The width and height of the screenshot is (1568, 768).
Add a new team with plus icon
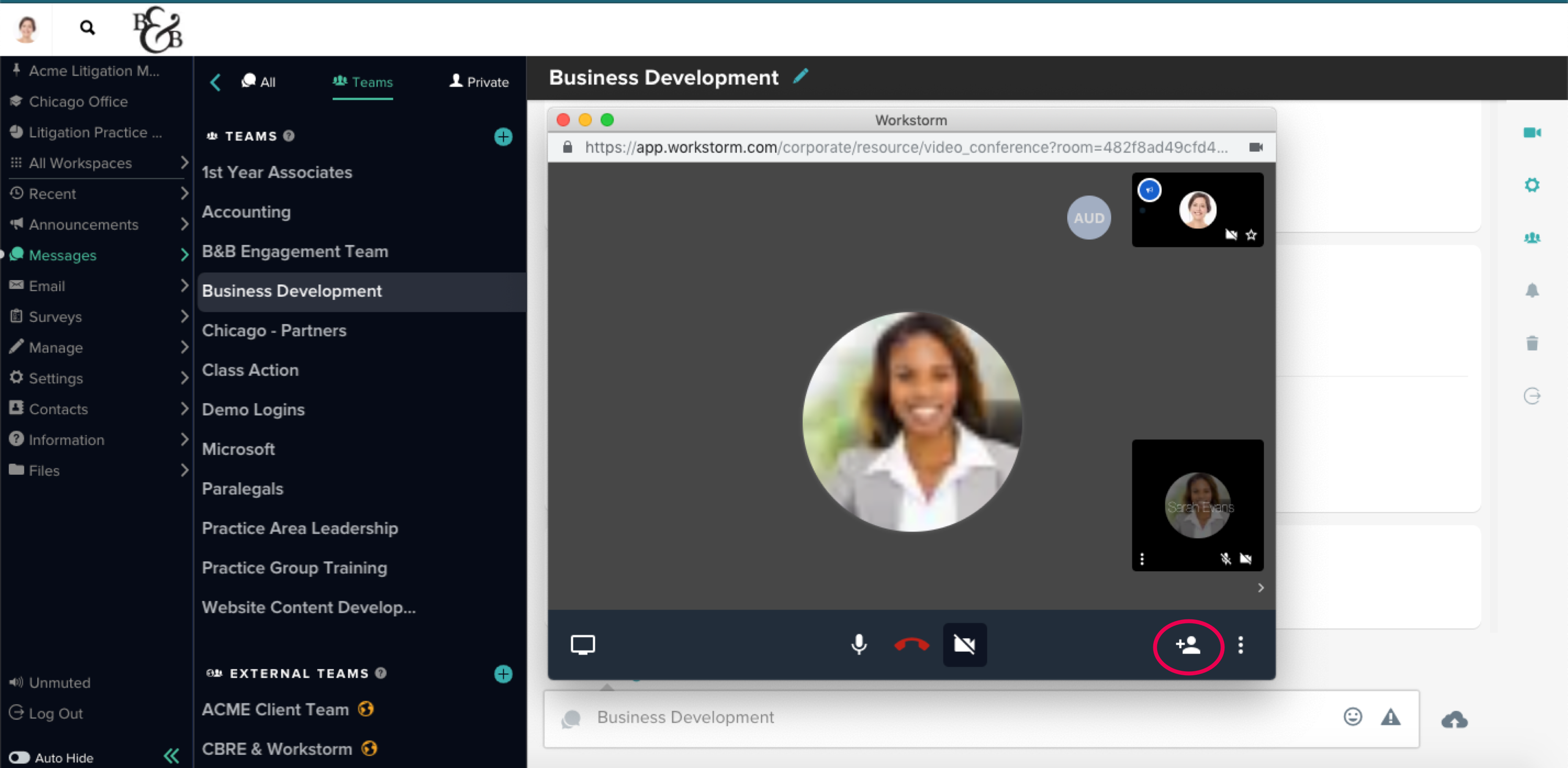click(x=503, y=136)
